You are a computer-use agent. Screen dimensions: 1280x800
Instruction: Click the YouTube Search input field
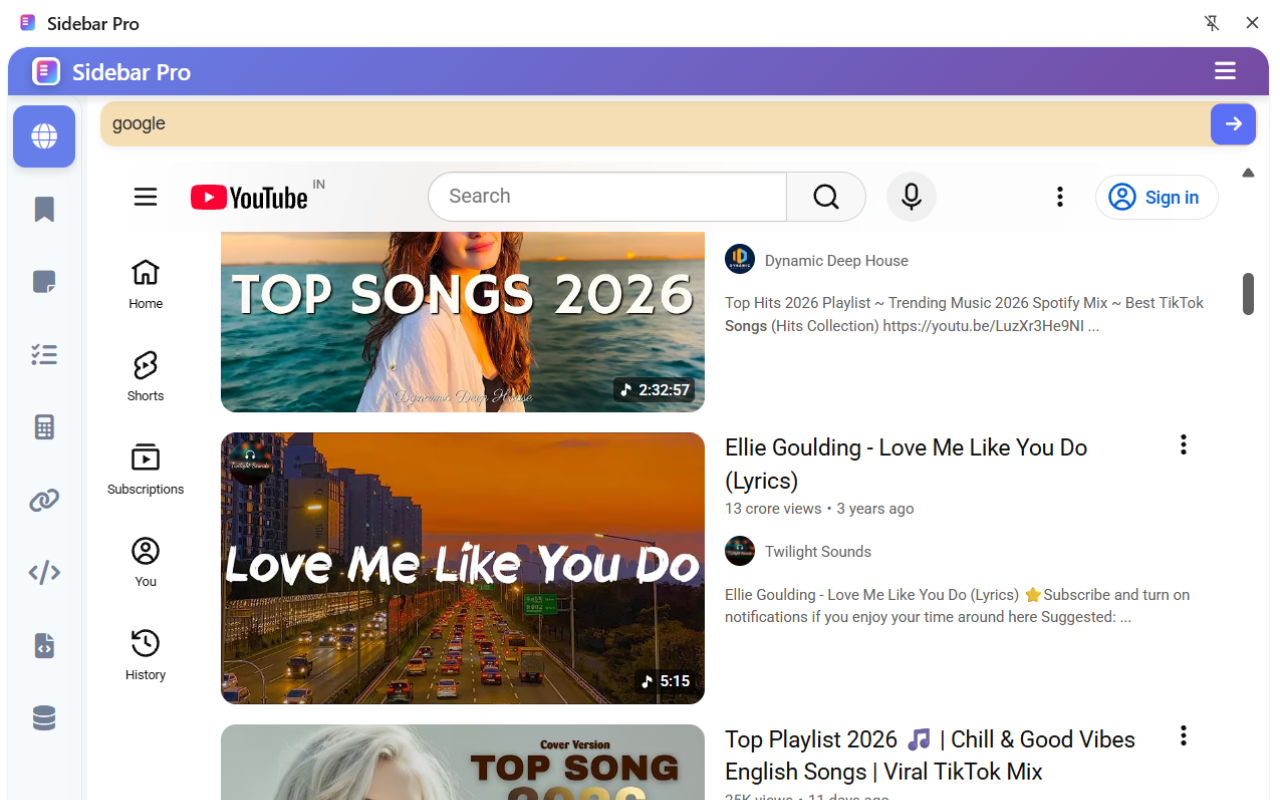[607, 196]
